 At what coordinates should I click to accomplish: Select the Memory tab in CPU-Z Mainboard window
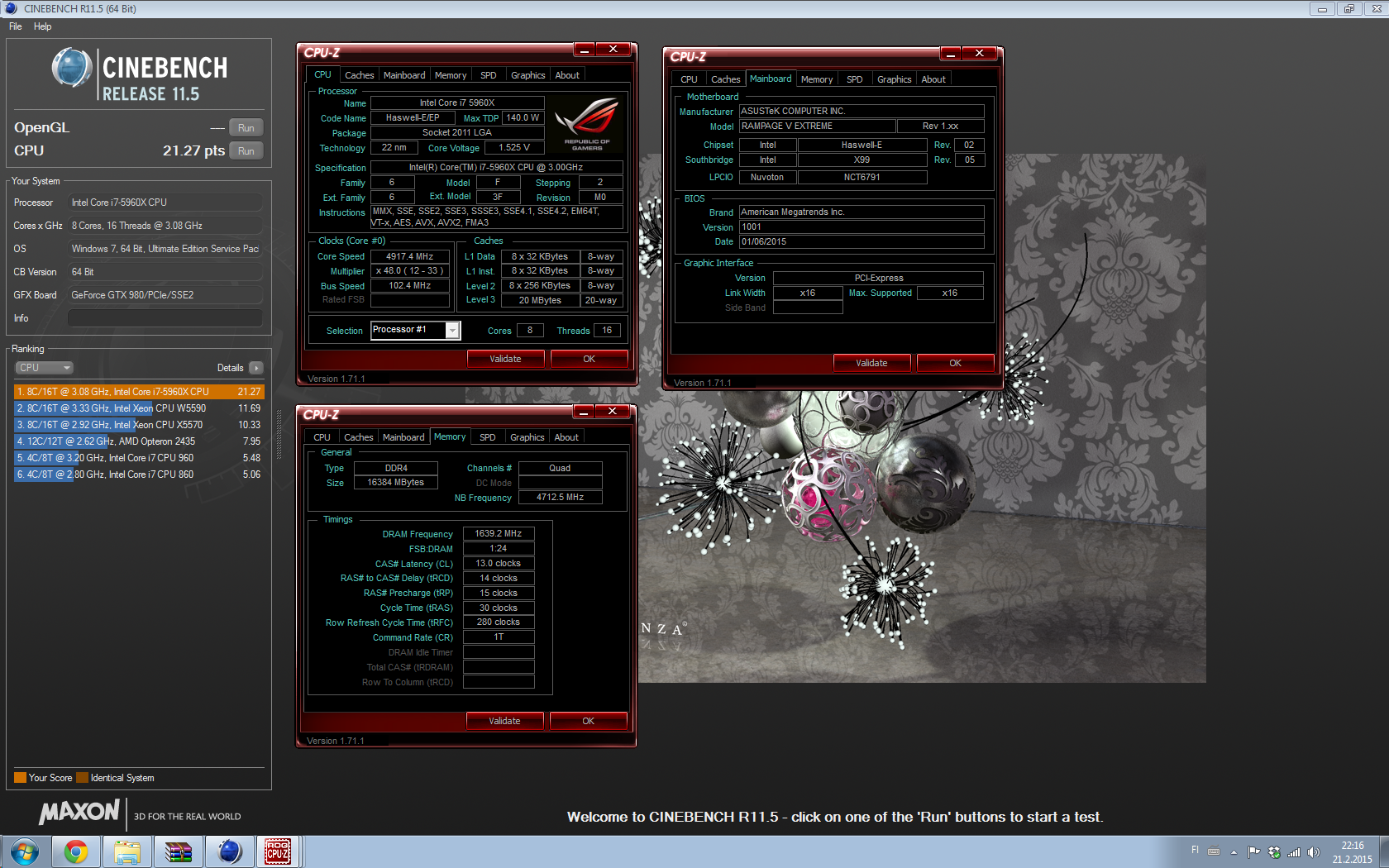pos(817,79)
